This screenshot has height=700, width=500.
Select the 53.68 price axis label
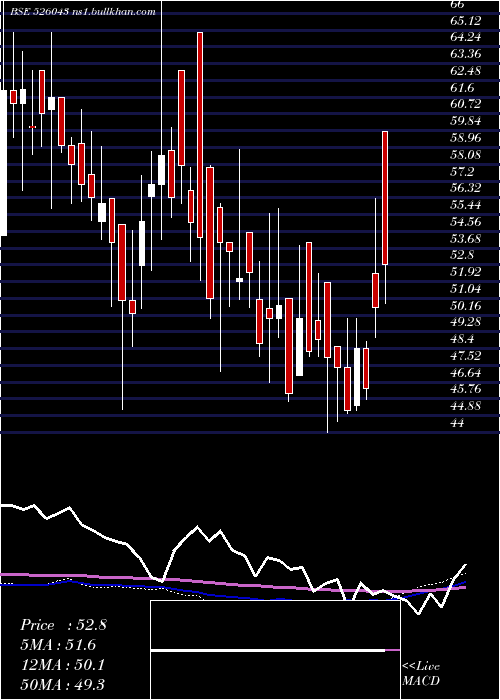coord(466,238)
